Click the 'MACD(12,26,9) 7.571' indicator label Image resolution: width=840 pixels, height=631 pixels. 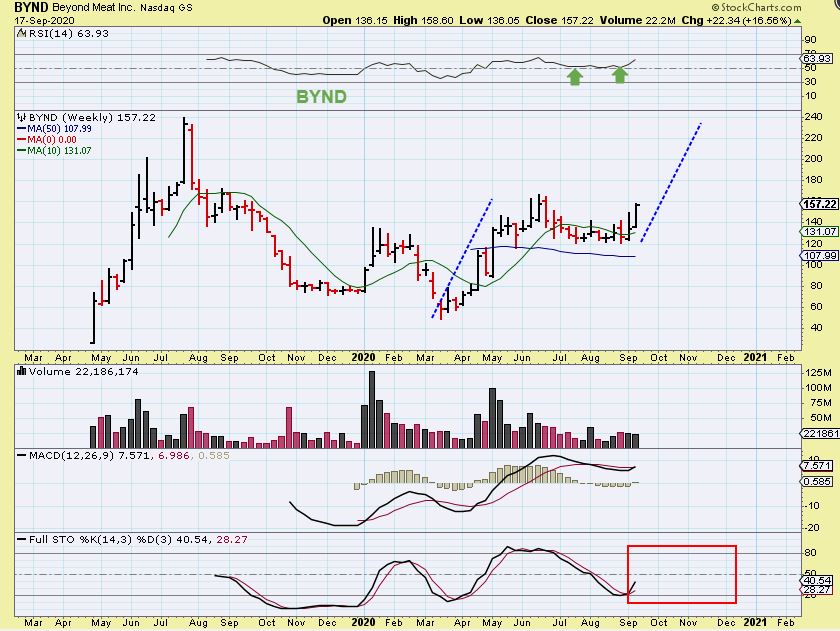tap(91, 455)
